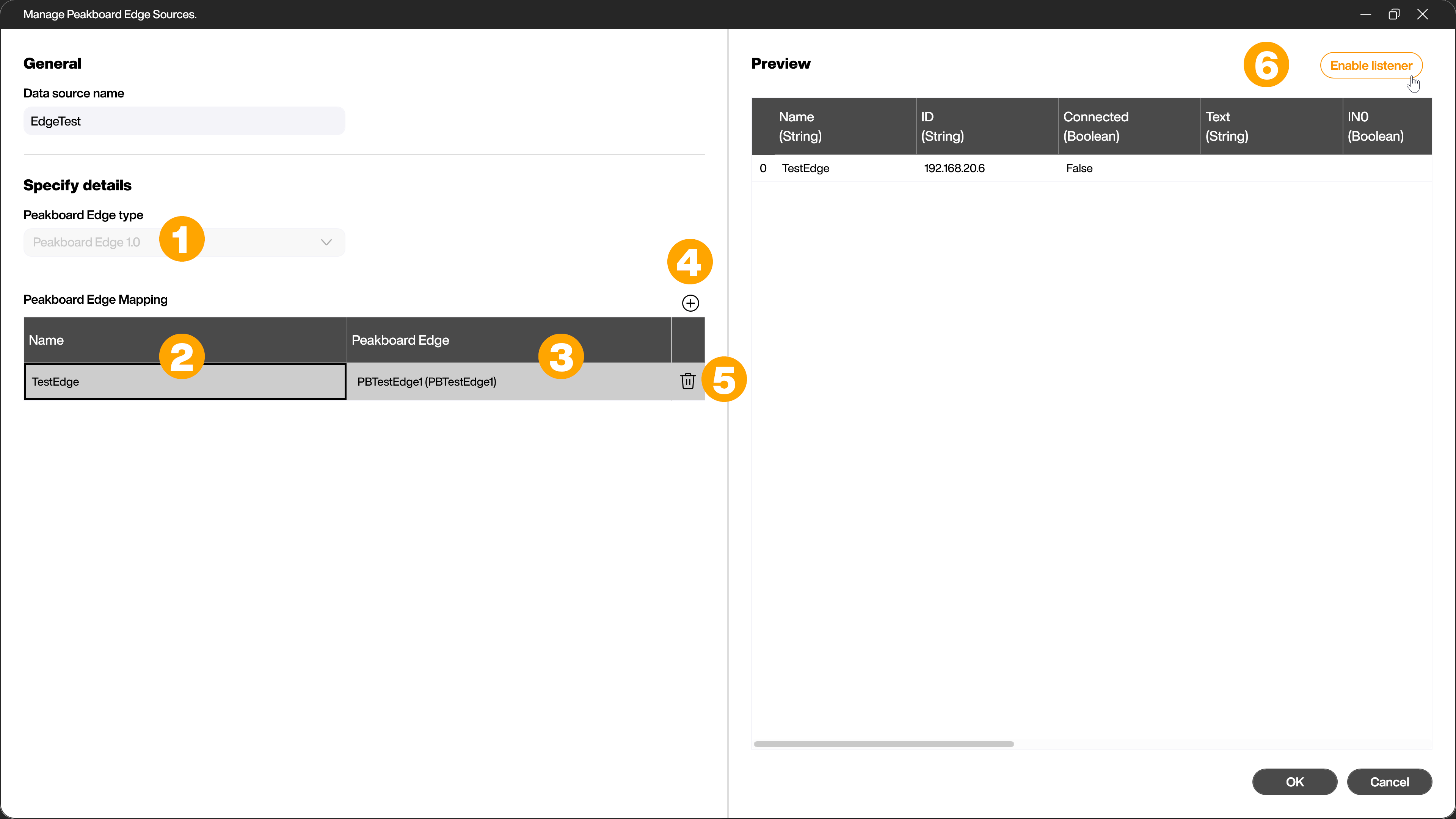Click the preview horizontal scrollbar

(x=883, y=744)
